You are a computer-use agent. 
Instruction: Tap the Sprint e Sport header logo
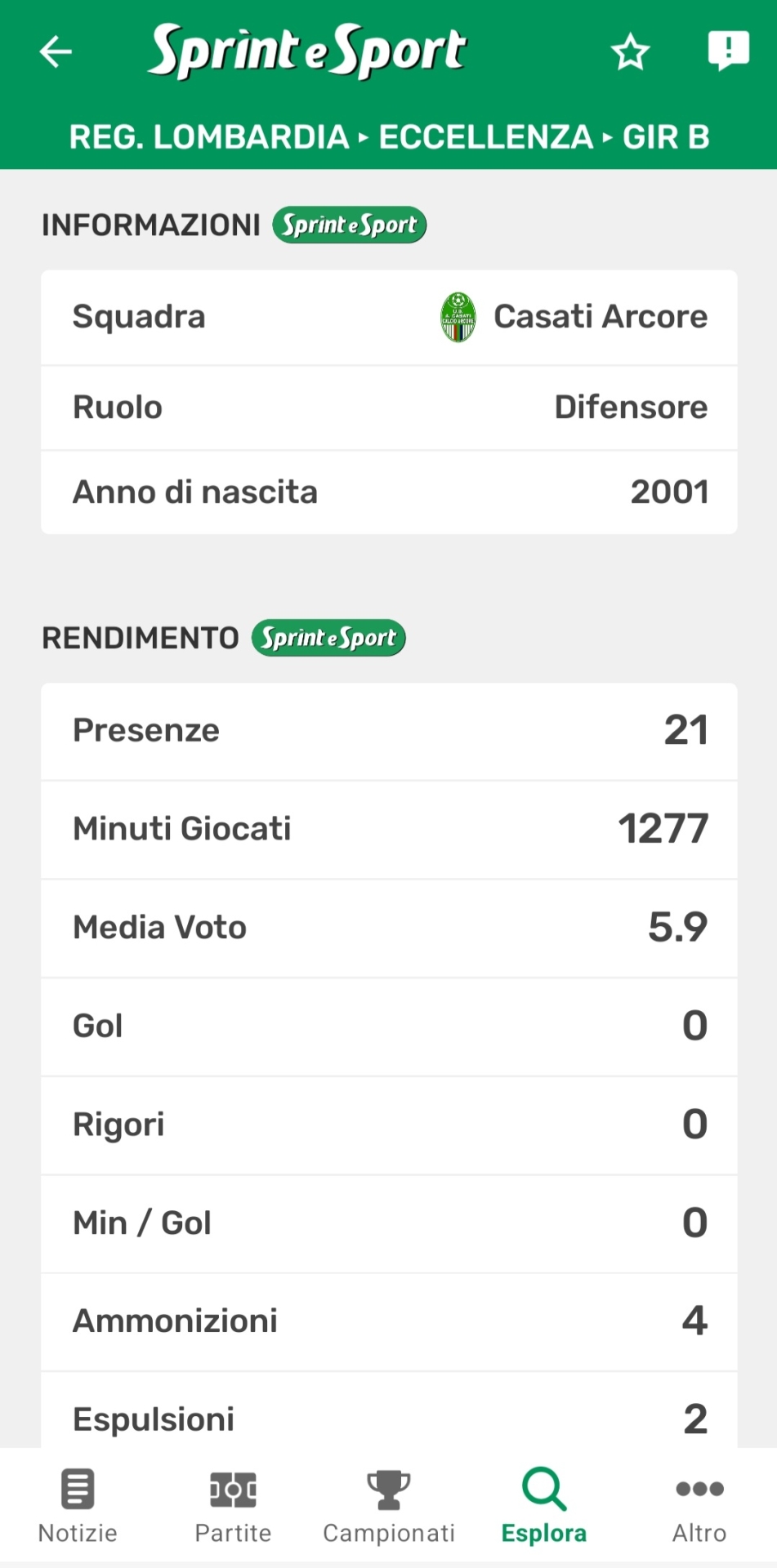click(307, 51)
